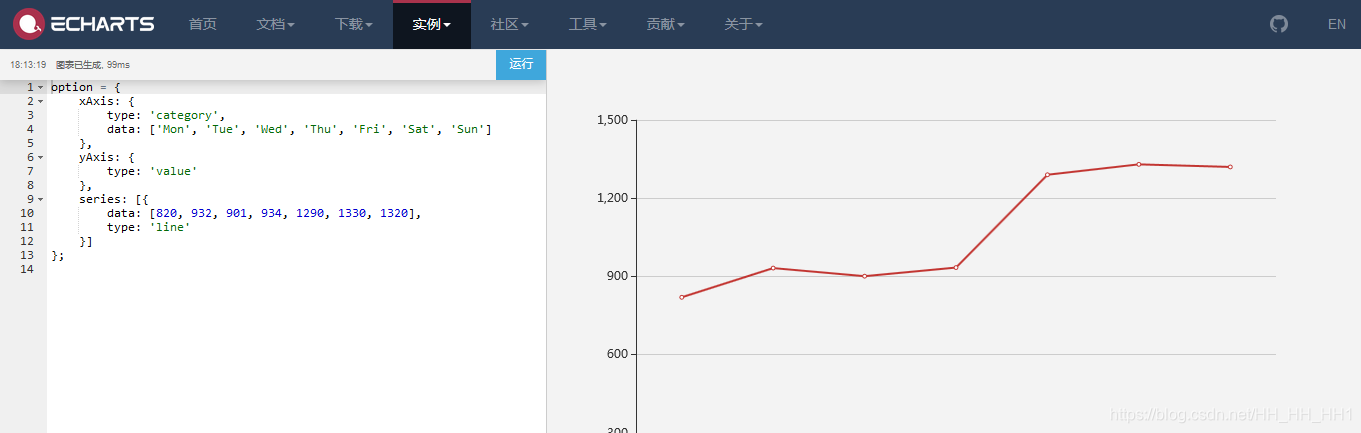
Task: Collapse the series fold arrow on line 9
Action: [40, 200]
